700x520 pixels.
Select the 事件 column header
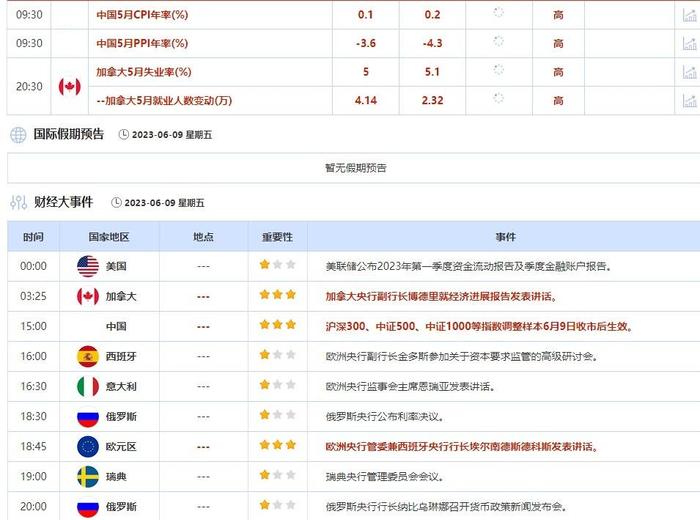pyautogui.click(x=505, y=237)
